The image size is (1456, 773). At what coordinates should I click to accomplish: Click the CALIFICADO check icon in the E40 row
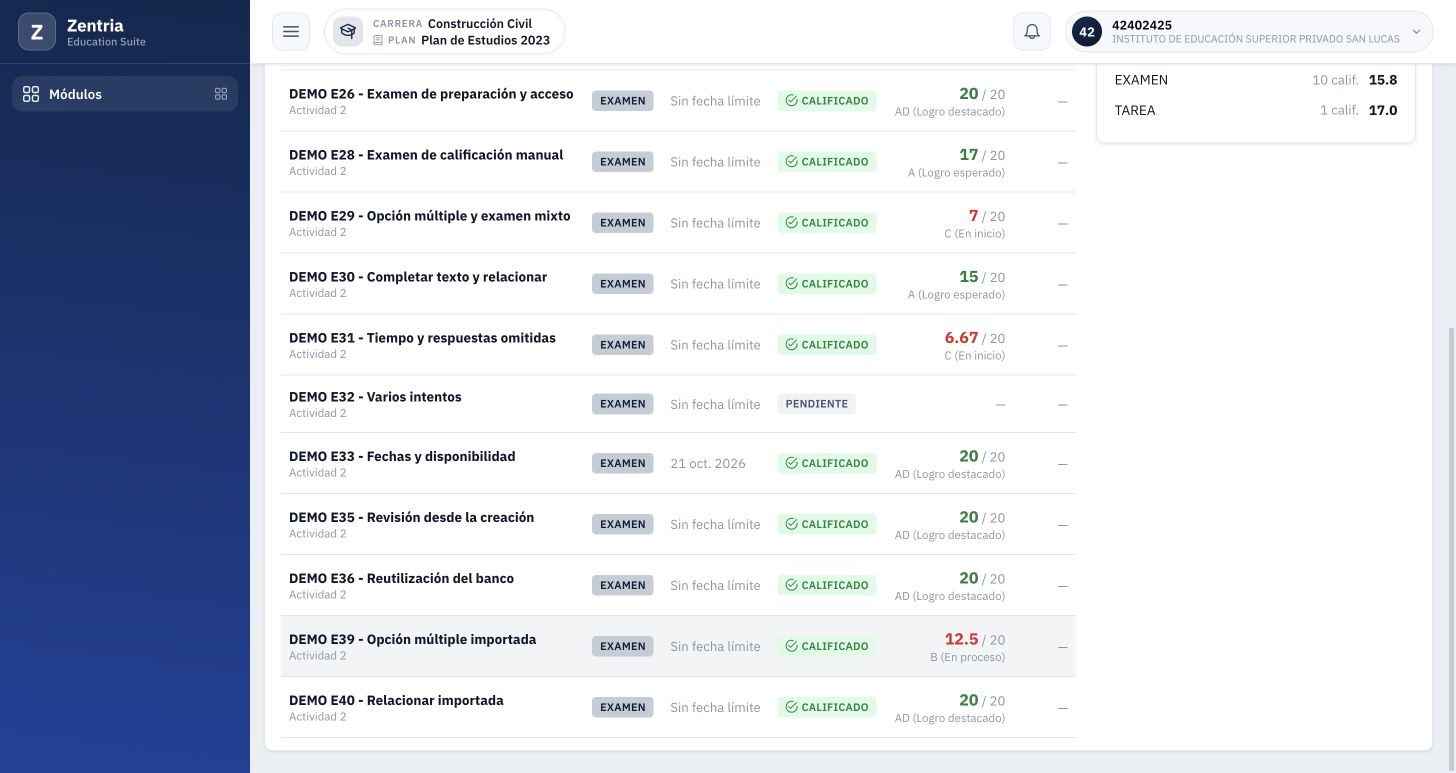click(x=791, y=707)
